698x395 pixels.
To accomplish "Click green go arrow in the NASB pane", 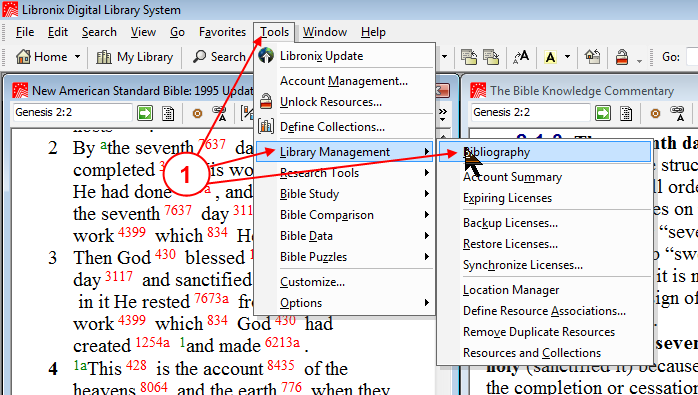I will click(145, 113).
